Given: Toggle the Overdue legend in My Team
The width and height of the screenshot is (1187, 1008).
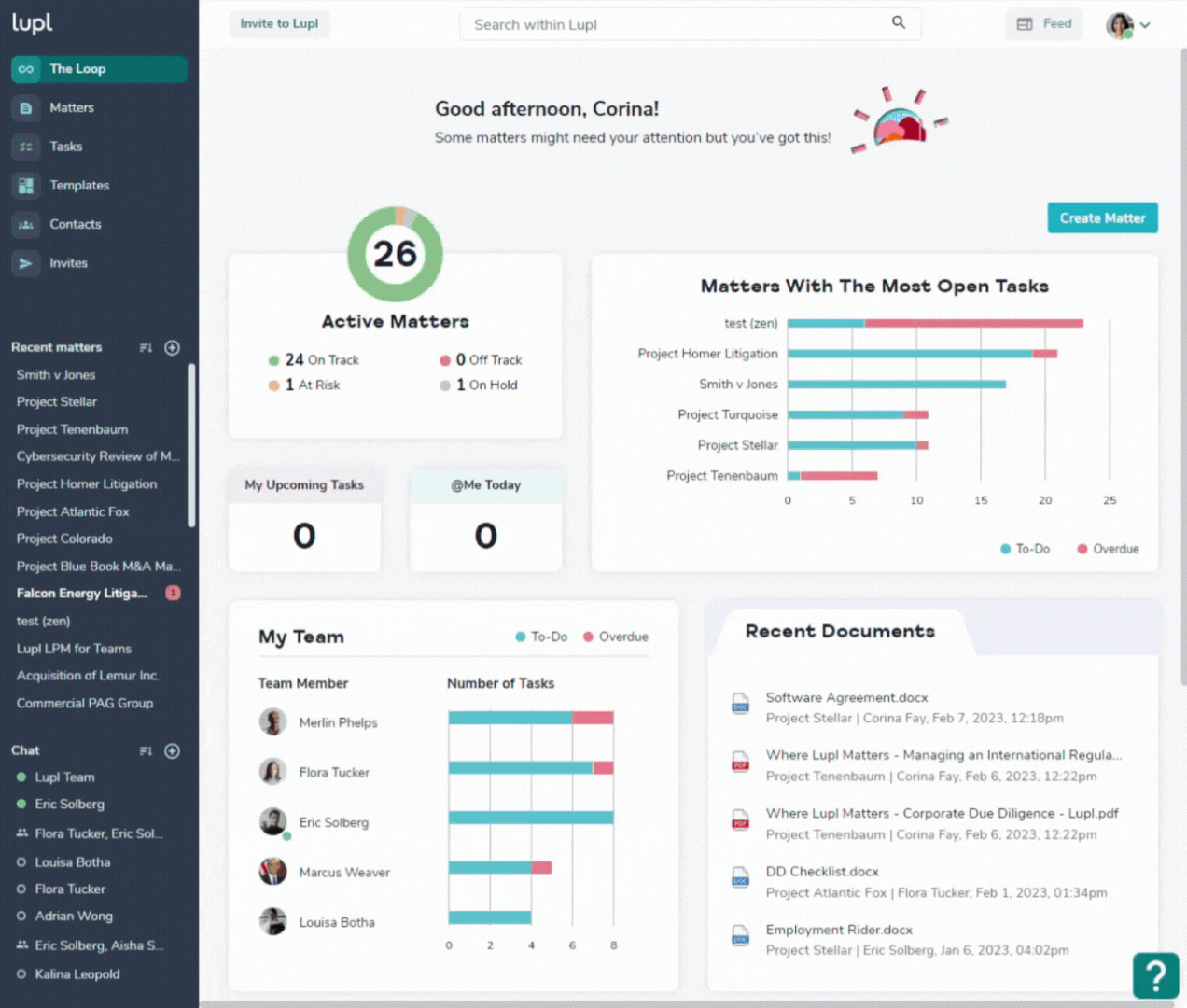Looking at the screenshot, I should tap(615, 637).
